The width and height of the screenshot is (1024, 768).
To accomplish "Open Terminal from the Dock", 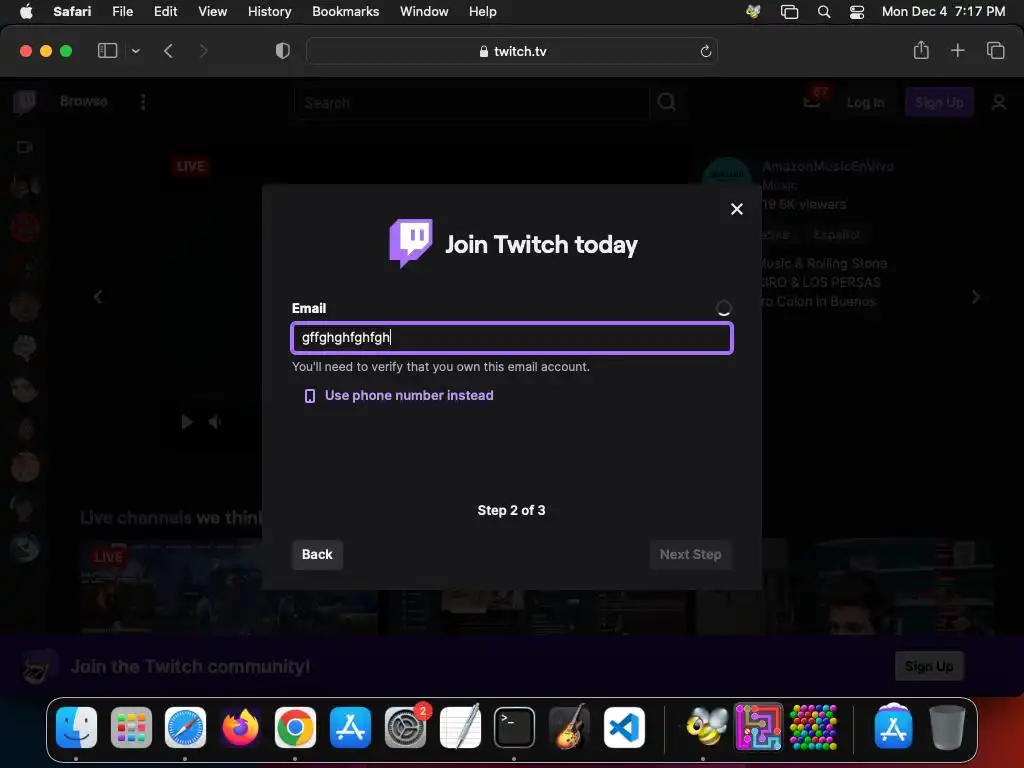I will [514, 727].
